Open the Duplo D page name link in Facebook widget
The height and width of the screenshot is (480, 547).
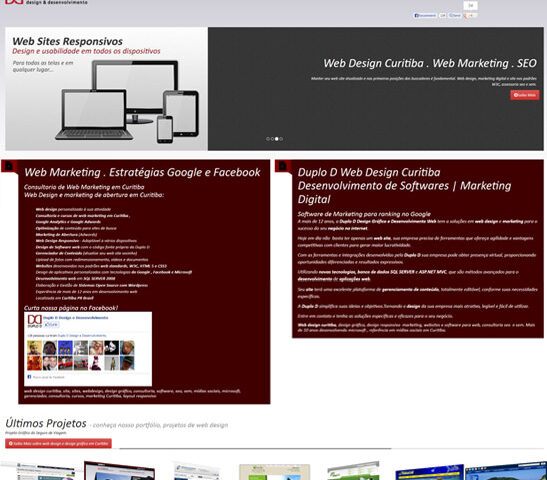click(76, 317)
